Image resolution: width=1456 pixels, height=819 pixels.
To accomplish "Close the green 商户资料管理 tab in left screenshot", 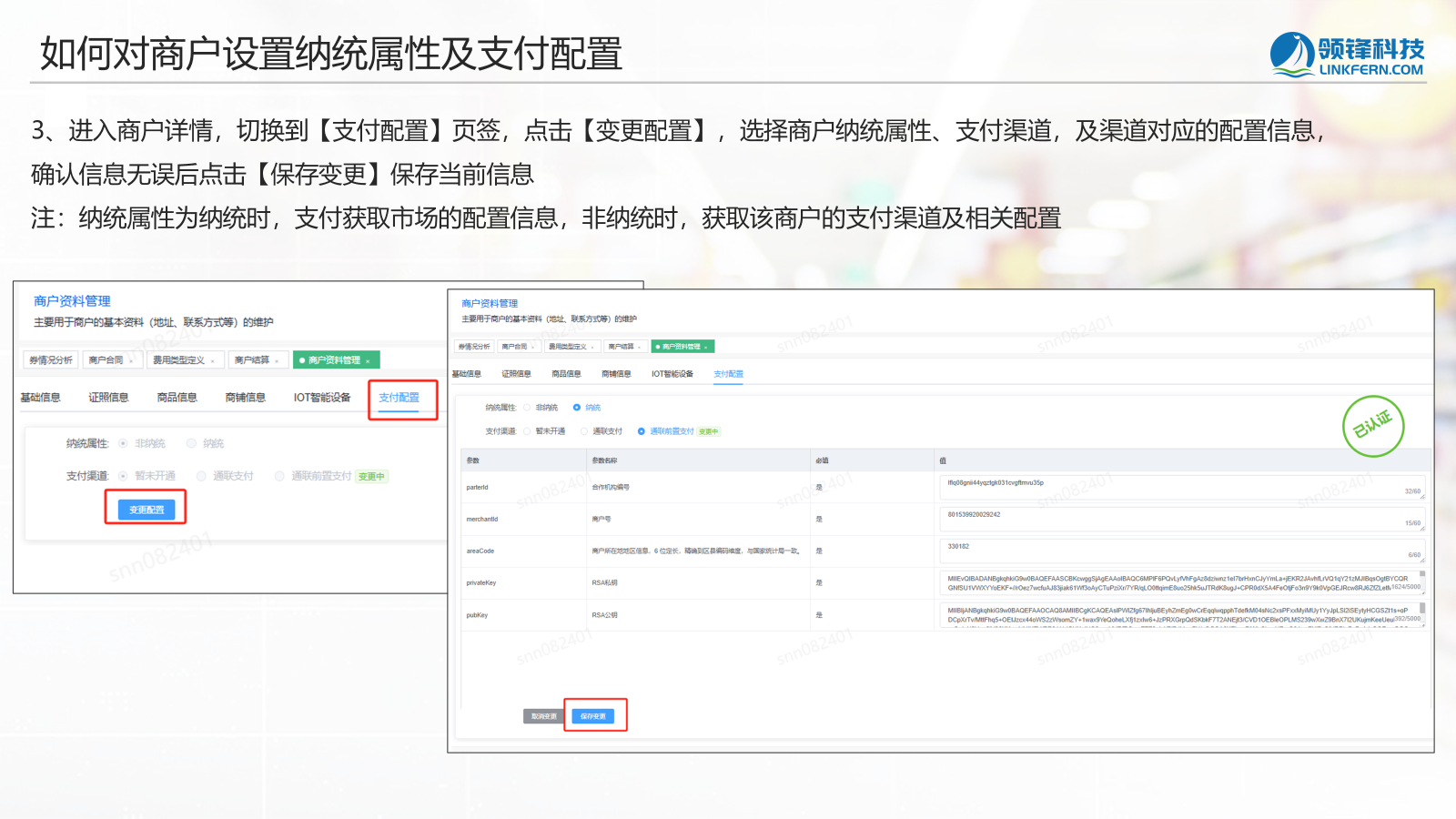I will pyautogui.click(x=368, y=361).
